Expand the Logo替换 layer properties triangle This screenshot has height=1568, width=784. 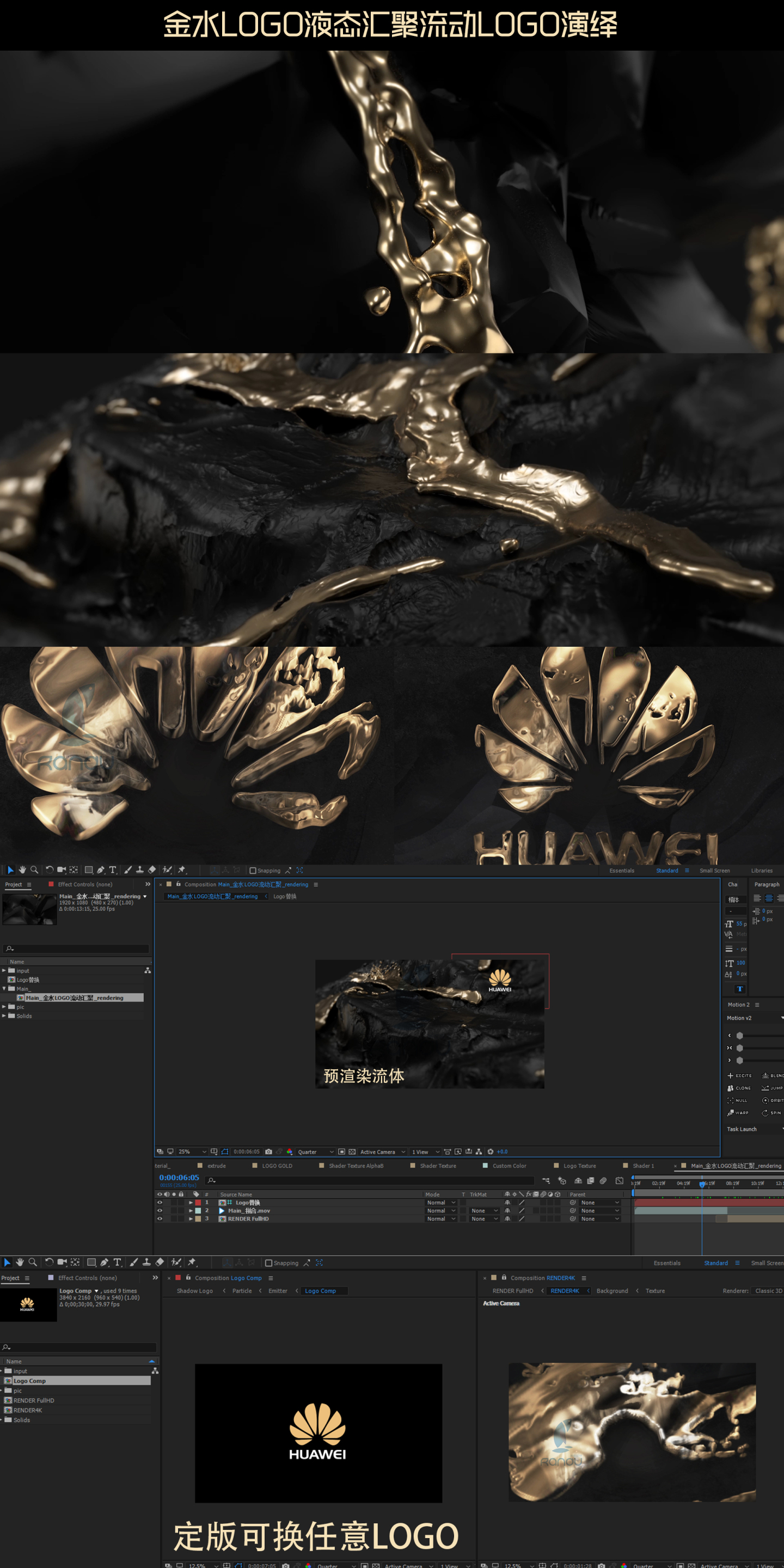click(191, 1203)
